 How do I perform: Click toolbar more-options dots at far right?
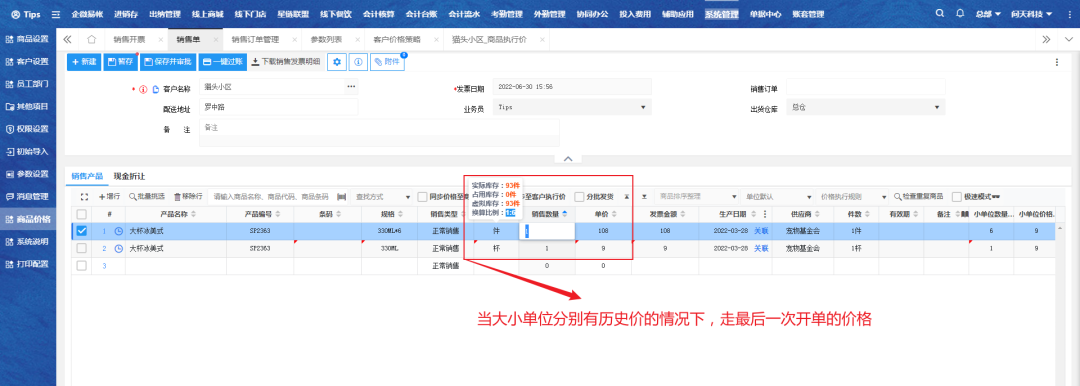(x=1057, y=62)
